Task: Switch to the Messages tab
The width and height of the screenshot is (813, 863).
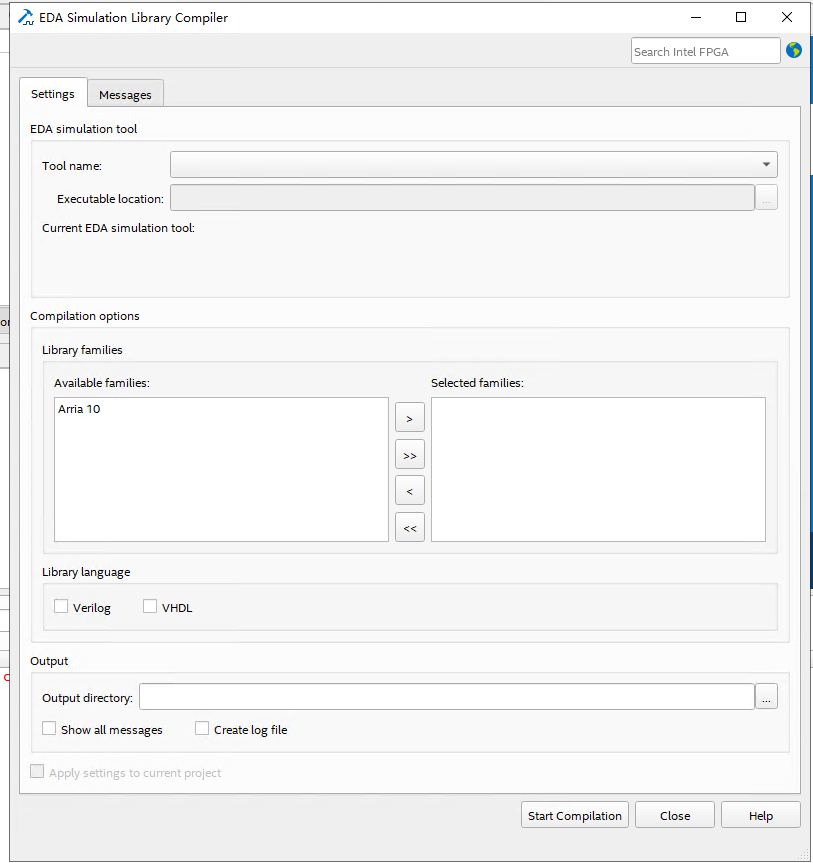Action: coord(125,93)
